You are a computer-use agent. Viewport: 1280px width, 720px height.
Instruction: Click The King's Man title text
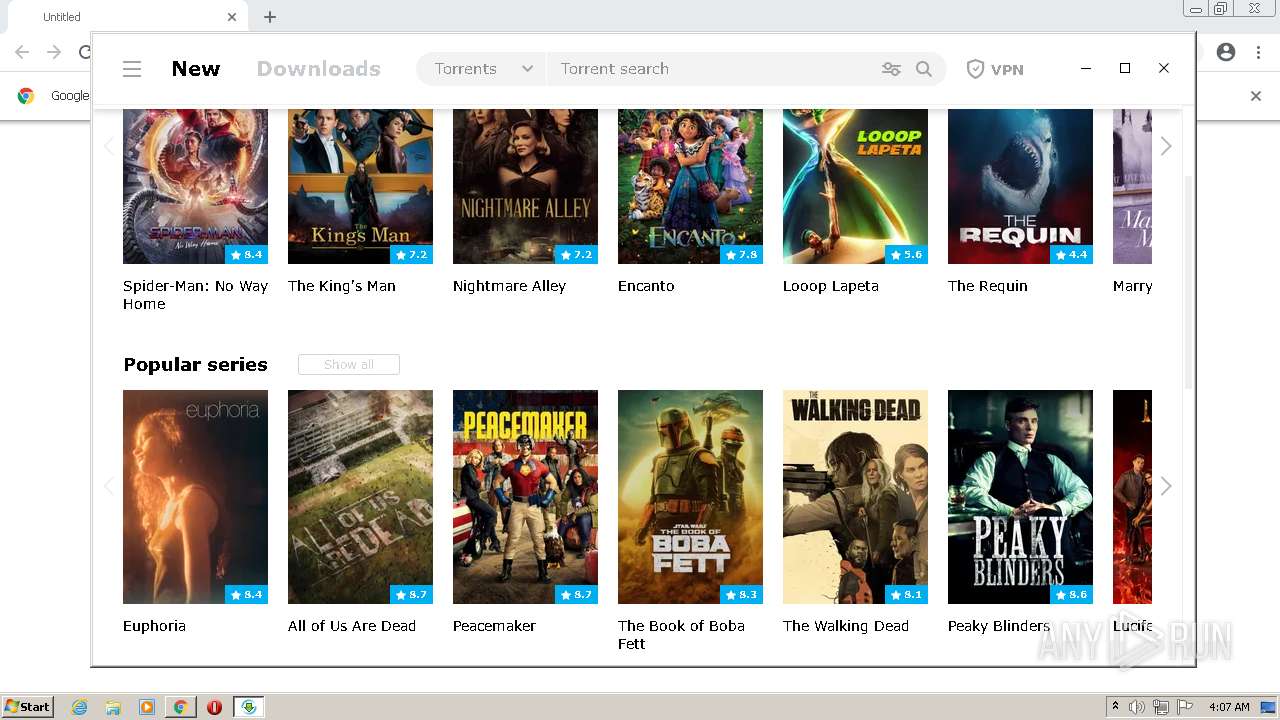pyautogui.click(x=342, y=286)
